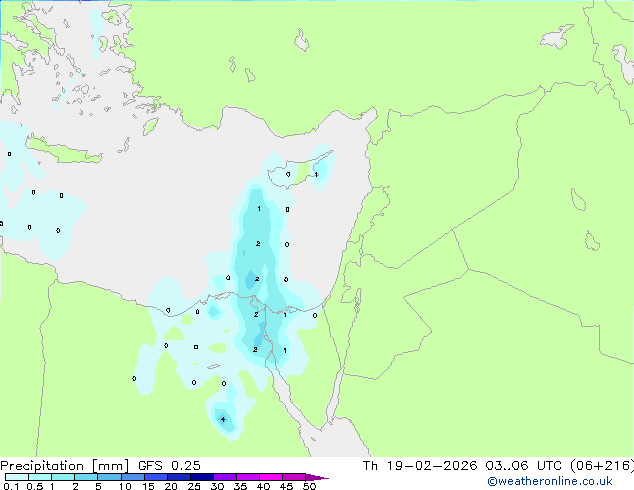Click the 2–5 mm legend swatch
This screenshot has width=634, height=490.
pos(86,477)
